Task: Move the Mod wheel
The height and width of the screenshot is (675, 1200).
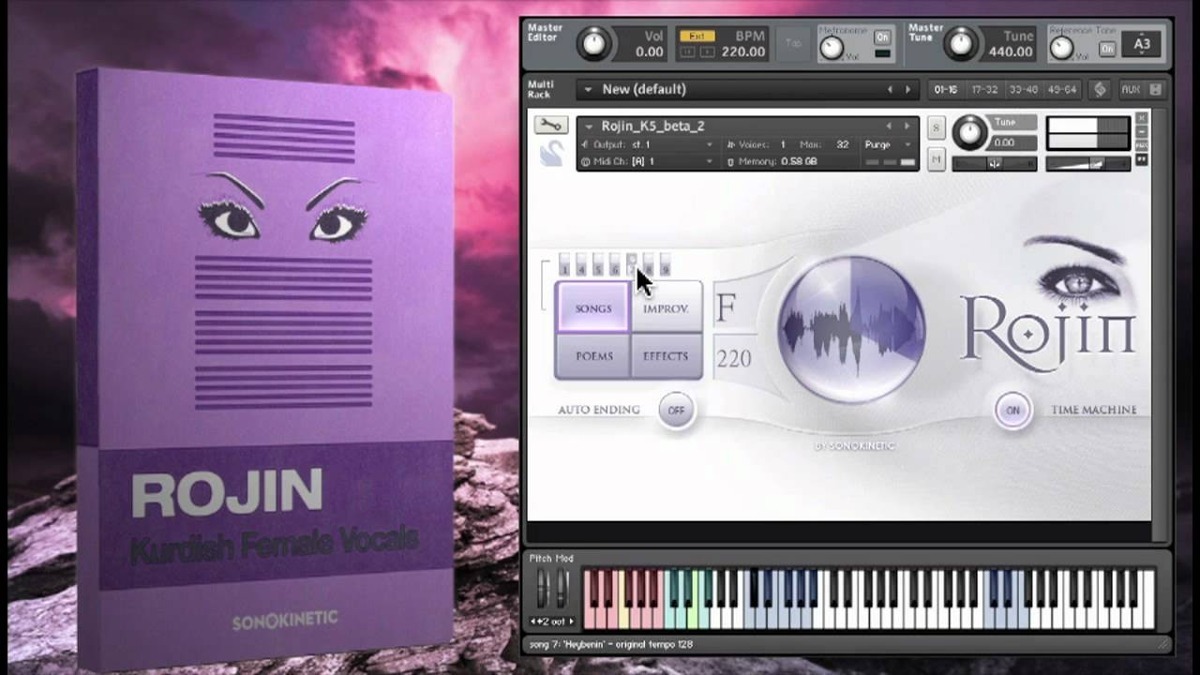Action: [562, 590]
